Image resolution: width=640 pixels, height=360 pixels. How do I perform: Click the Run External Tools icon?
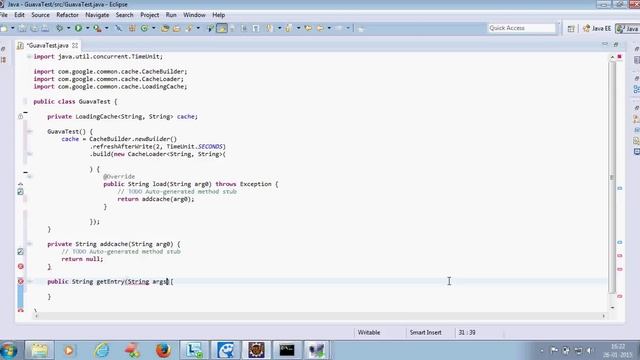click(97, 28)
